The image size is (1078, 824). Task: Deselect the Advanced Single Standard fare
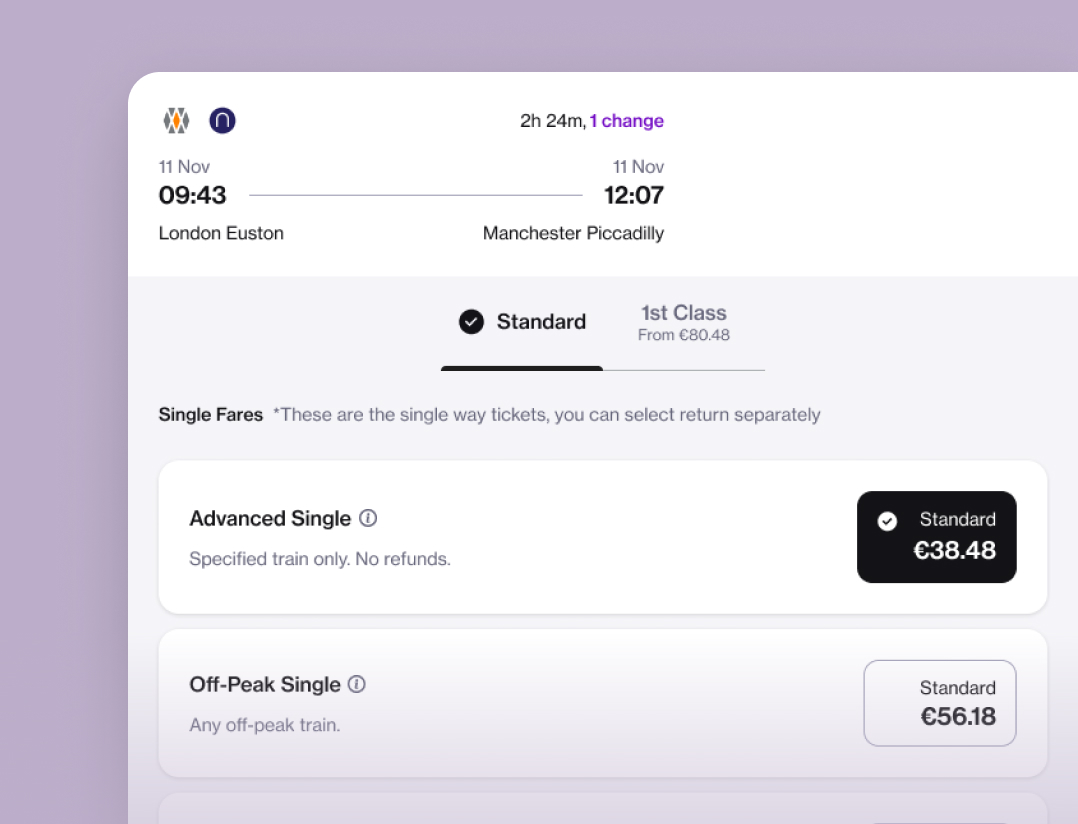[x=936, y=537]
